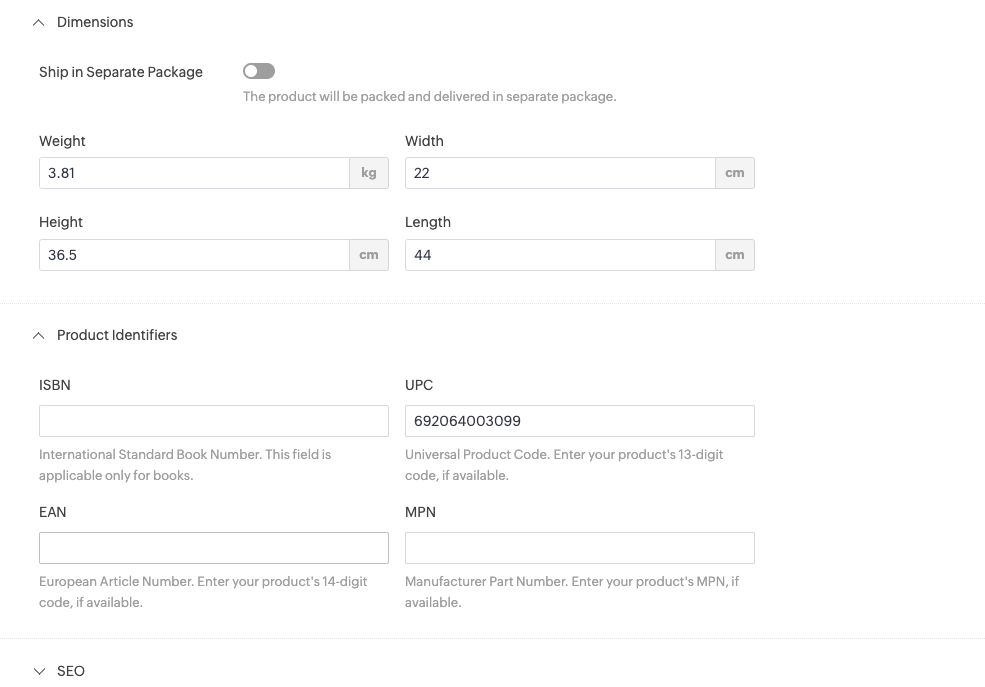Click the Ship in Separate Package label

(x=121, y=72)
